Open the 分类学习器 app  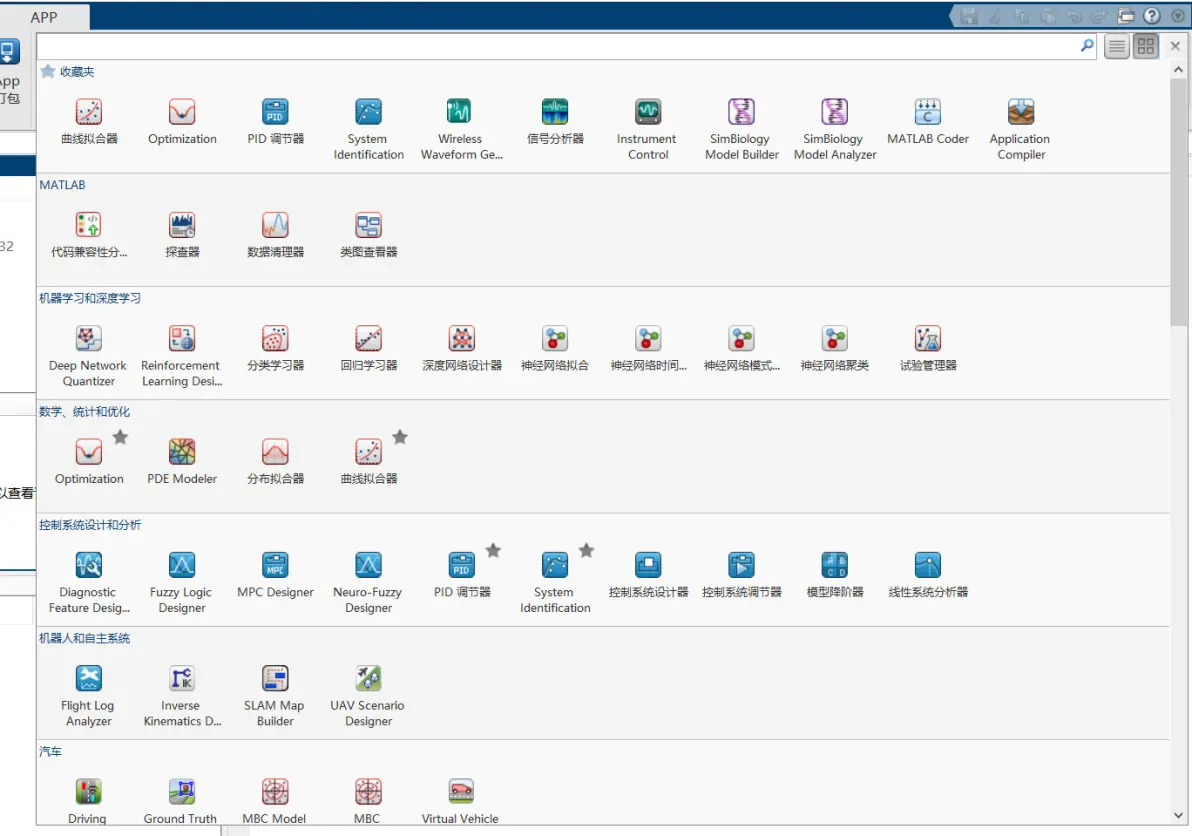pyautogui.click(x=275, y=348)
